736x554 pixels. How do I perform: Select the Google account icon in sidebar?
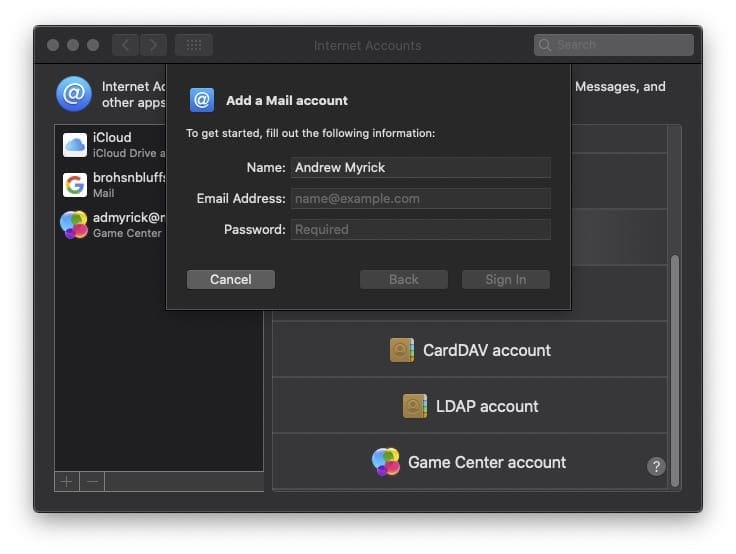click(x=75, y=185)
